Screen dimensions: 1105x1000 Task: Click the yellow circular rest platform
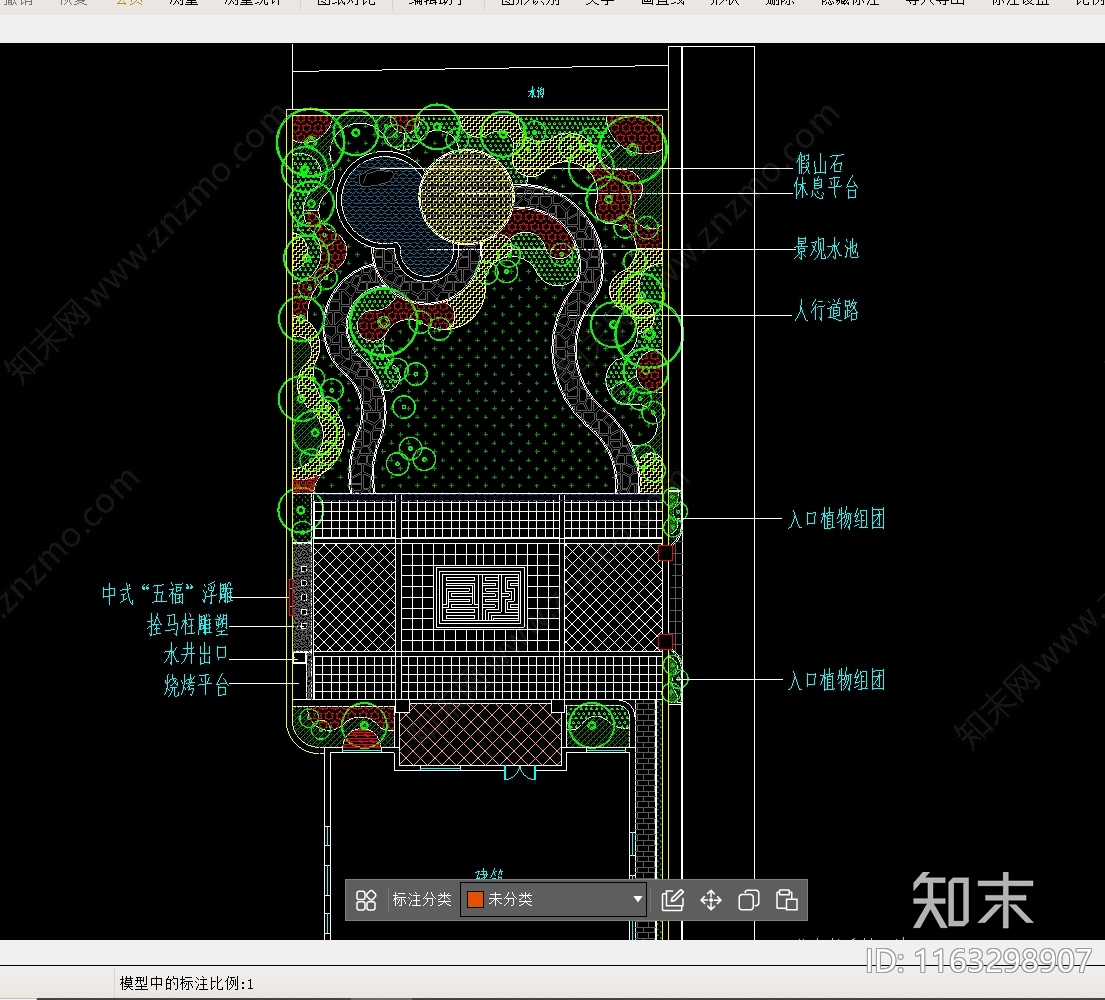[x=466, y=197]
